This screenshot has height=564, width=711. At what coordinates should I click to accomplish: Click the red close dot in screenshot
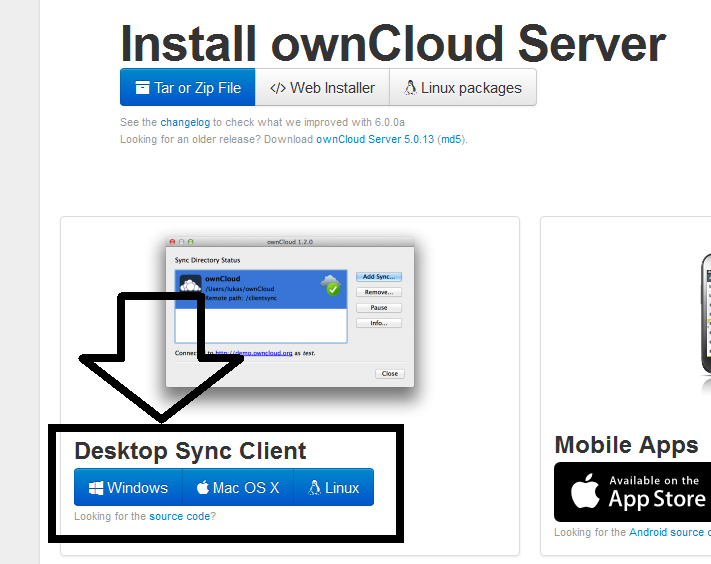(x=172, y=242)
